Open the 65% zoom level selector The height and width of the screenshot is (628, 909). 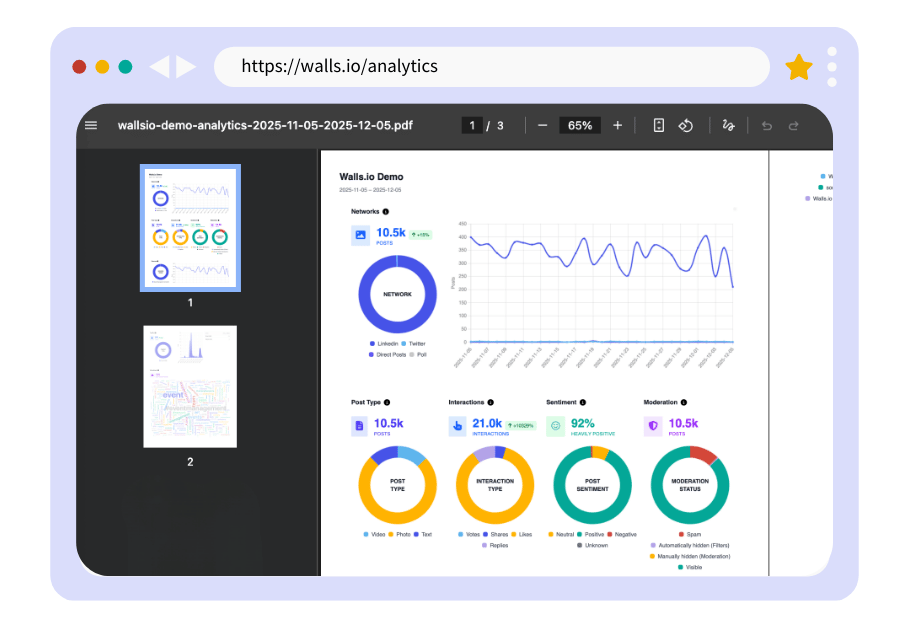(x=580, y=125)
